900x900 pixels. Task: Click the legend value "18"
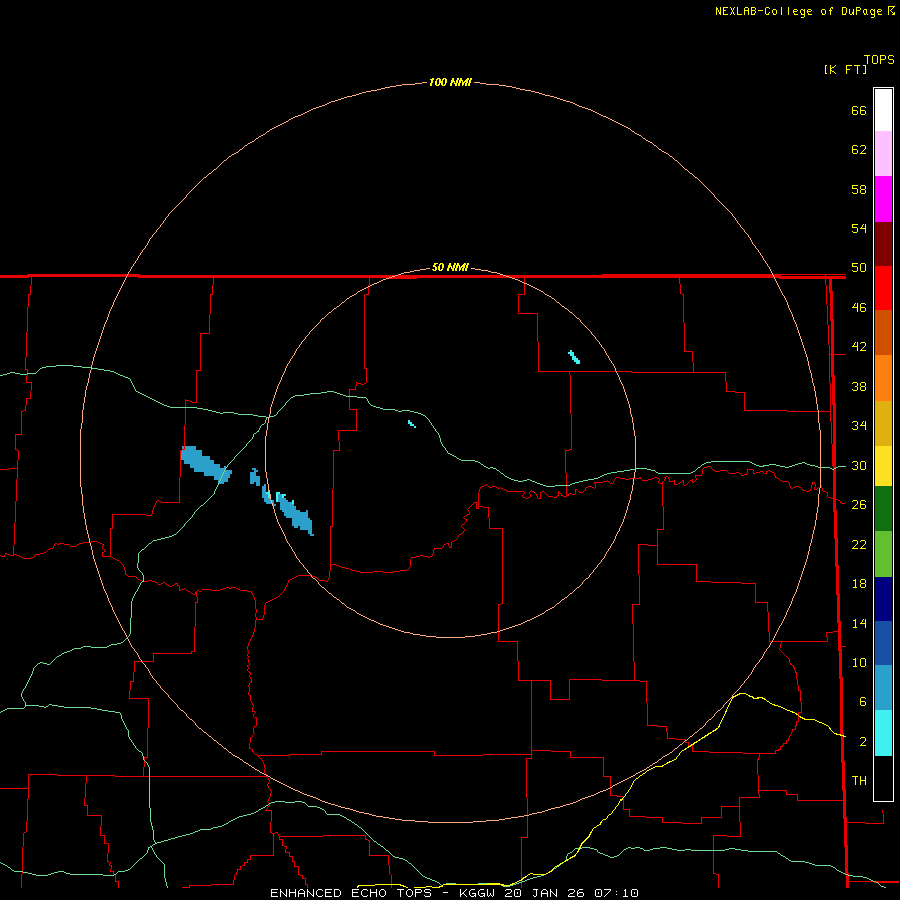pyautogui.click(x=859, y=584)
